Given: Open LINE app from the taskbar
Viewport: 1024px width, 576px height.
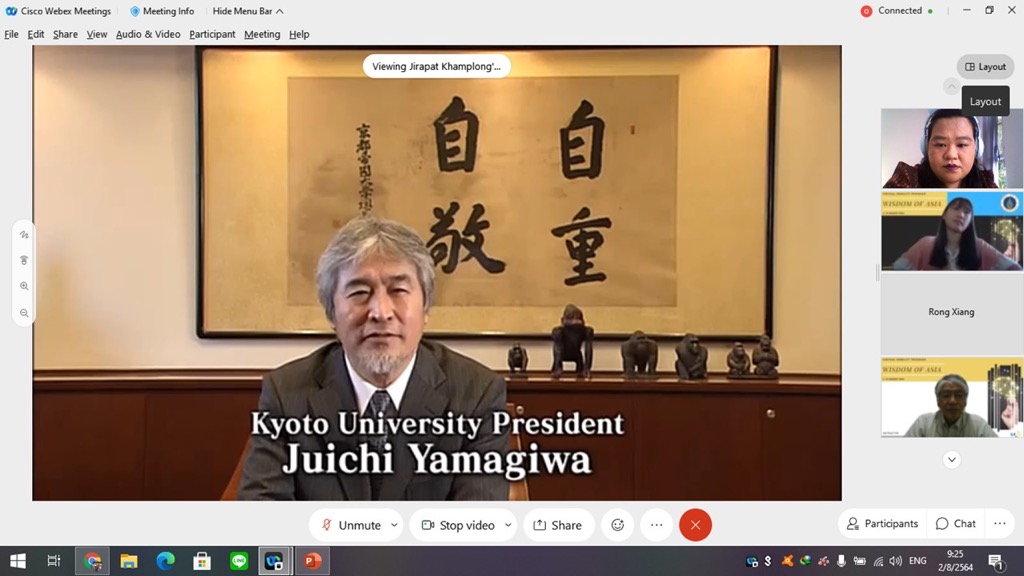Looking at the screenshot, I should (x=238, y=561).
